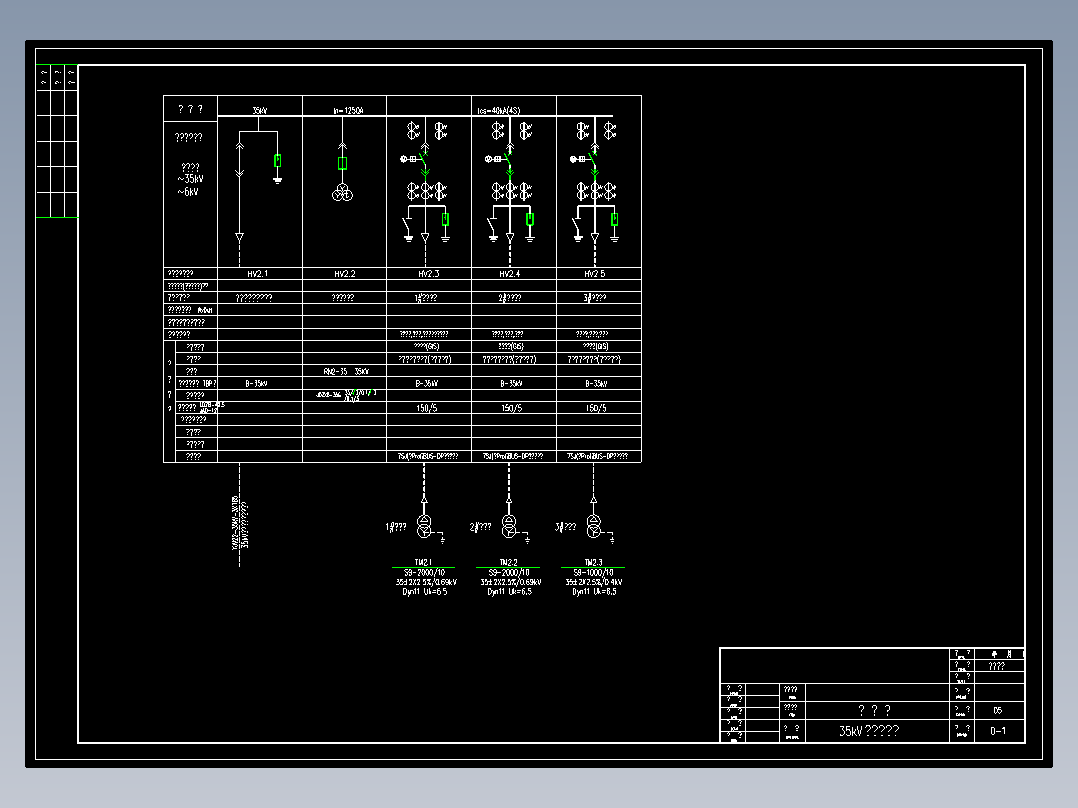Select the TM2.3 transformer label
The width and height of the screenshot is (1078, 808).
coord(593,563)
